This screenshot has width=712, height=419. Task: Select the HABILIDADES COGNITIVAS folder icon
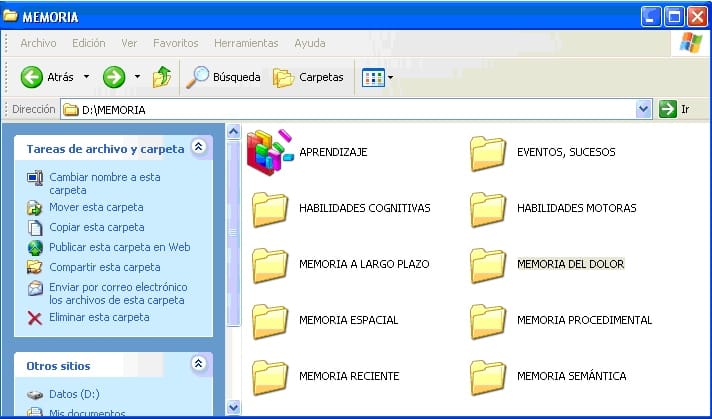(270, 209)
